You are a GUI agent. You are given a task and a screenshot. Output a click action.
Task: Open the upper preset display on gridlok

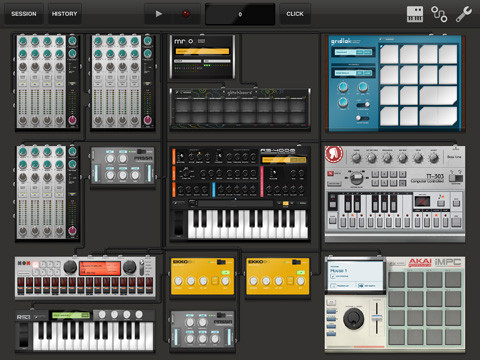353,52
